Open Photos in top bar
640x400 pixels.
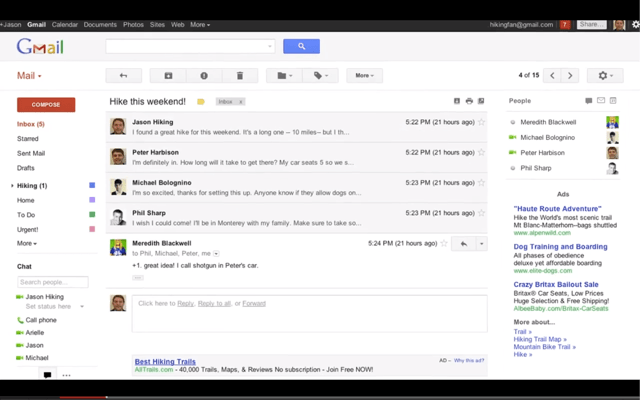(x=133, y=24)
